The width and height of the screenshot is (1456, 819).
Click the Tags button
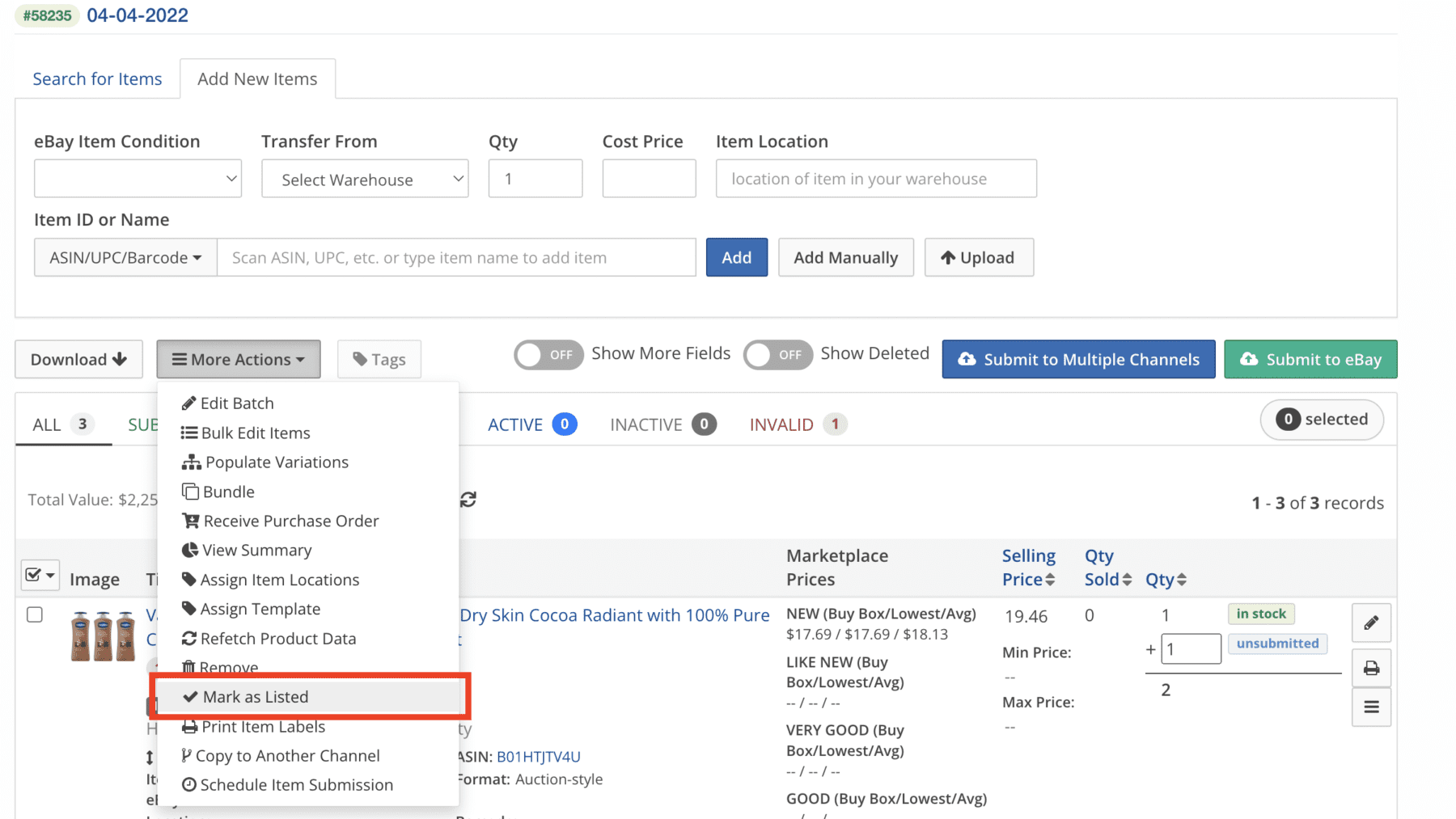point(379,359)
